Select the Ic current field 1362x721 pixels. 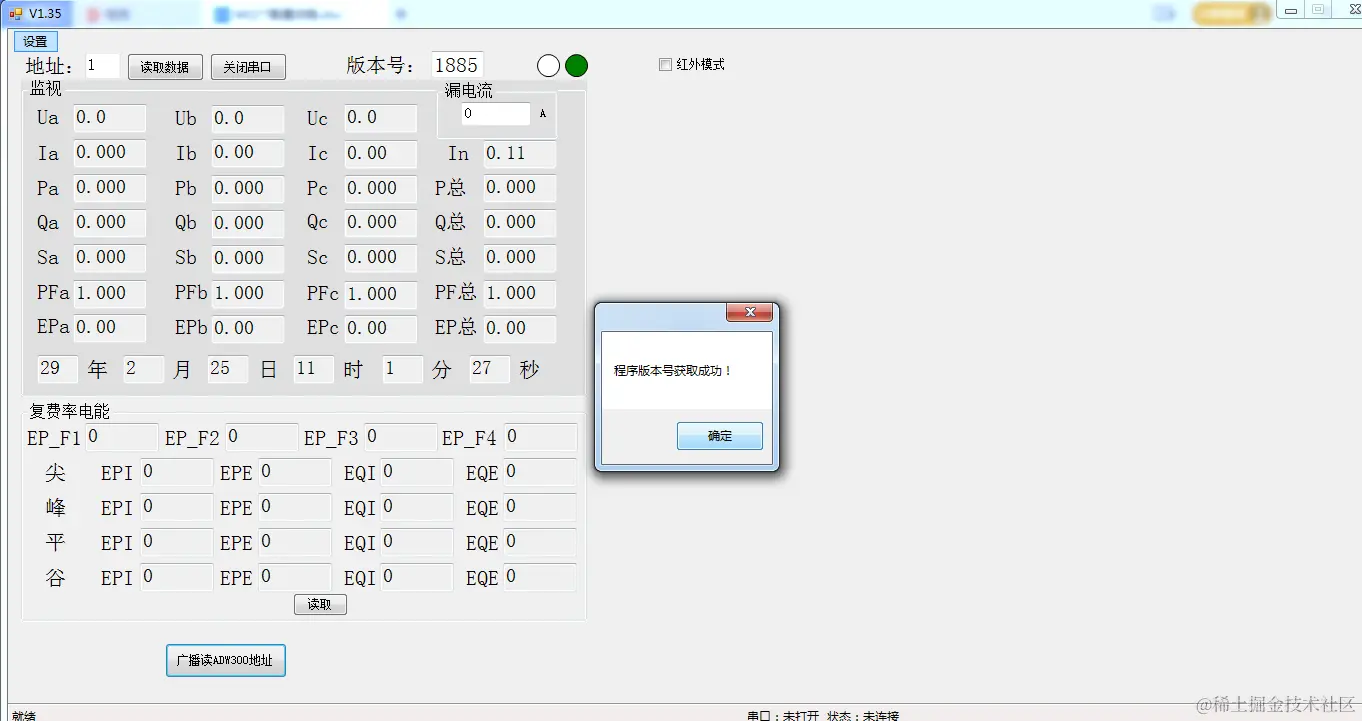pyautogui.click(x=381, y=154)
